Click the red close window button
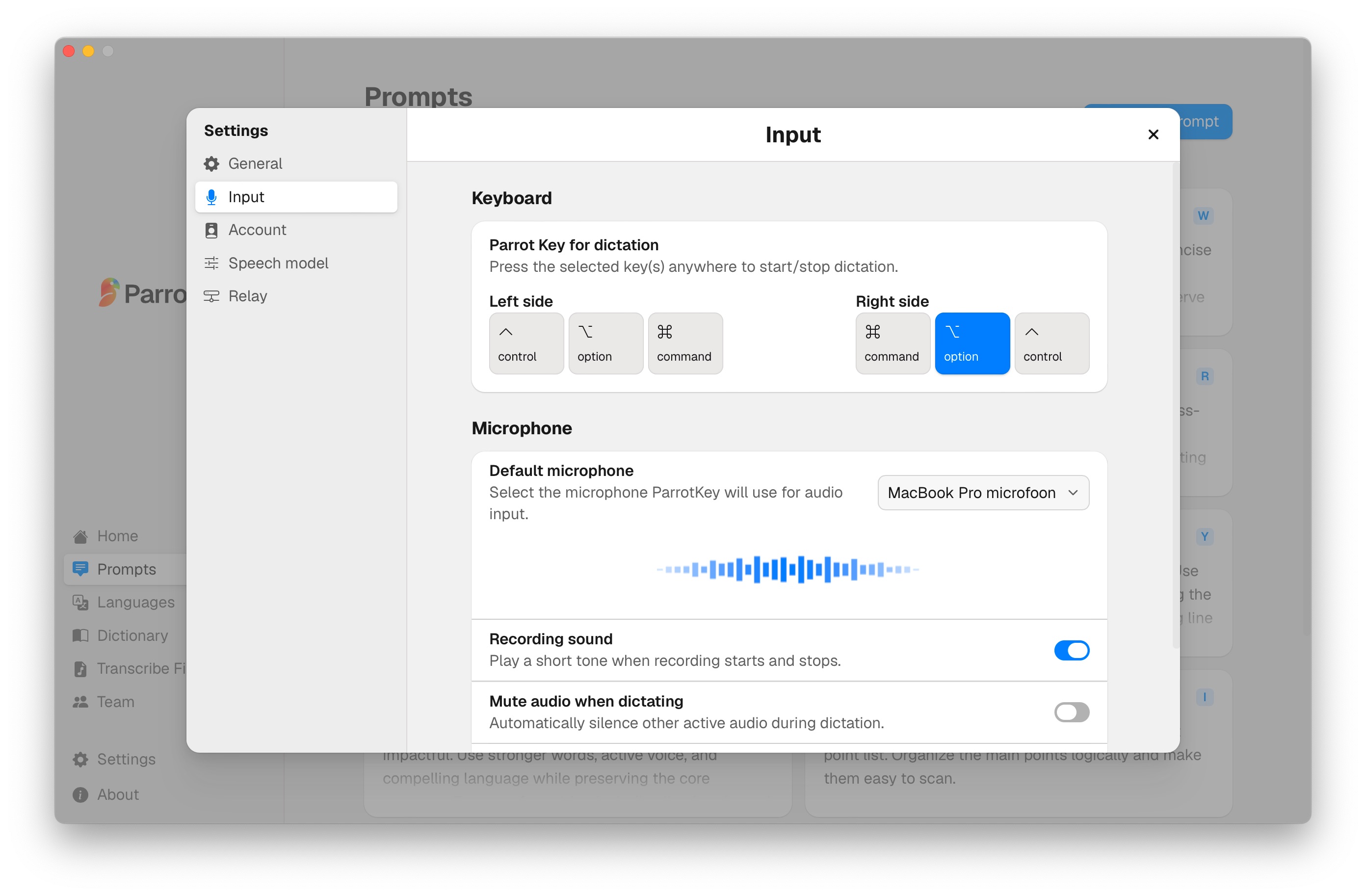 click(x=69, y=51)
